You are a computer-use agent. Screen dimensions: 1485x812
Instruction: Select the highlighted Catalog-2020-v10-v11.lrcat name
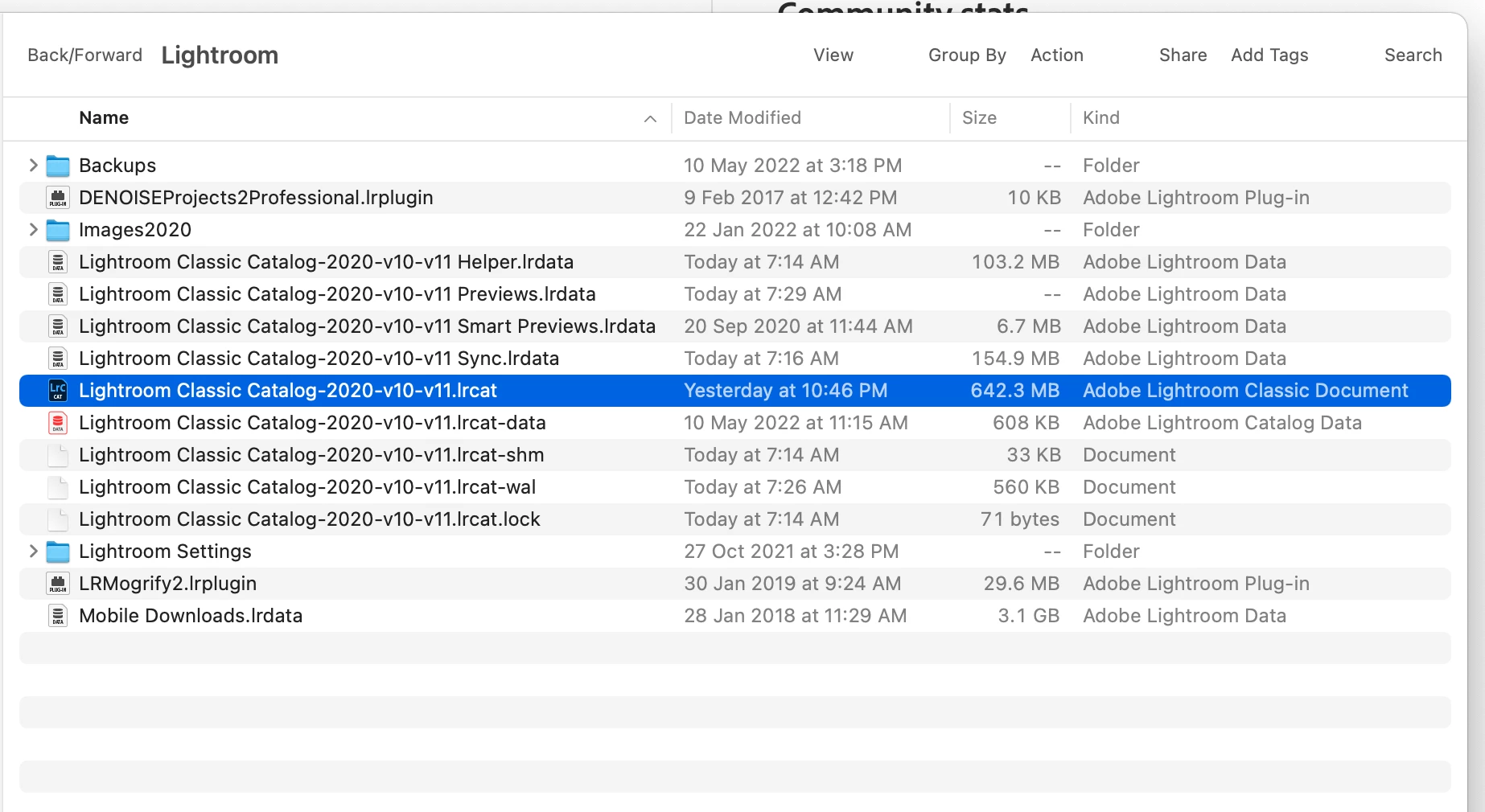(x=288, y=391)
